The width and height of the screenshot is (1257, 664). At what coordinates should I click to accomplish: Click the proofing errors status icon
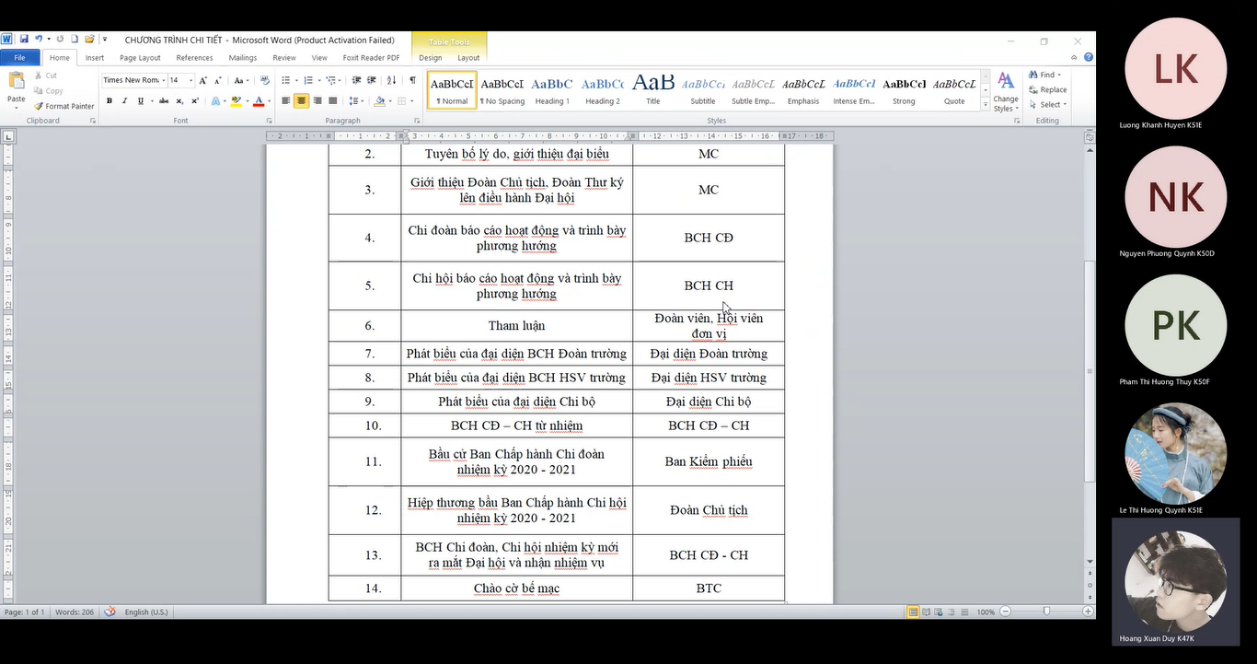click(x=110, y=612)
